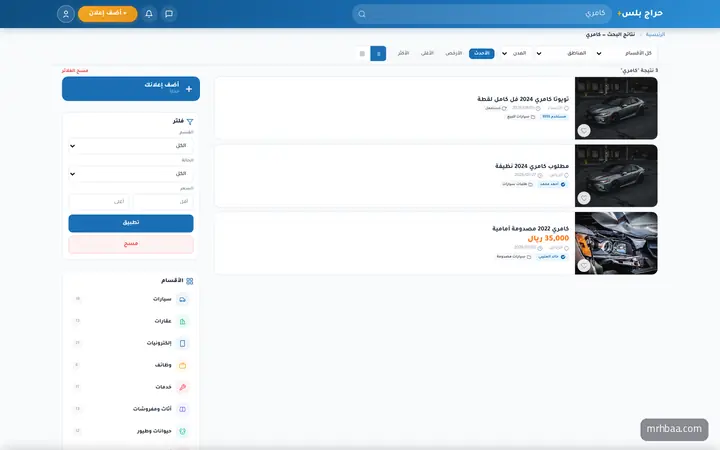The image size is (720, 450).
Task: Click the إلكترونيات phone category icon
Action: tap(182, 343)
